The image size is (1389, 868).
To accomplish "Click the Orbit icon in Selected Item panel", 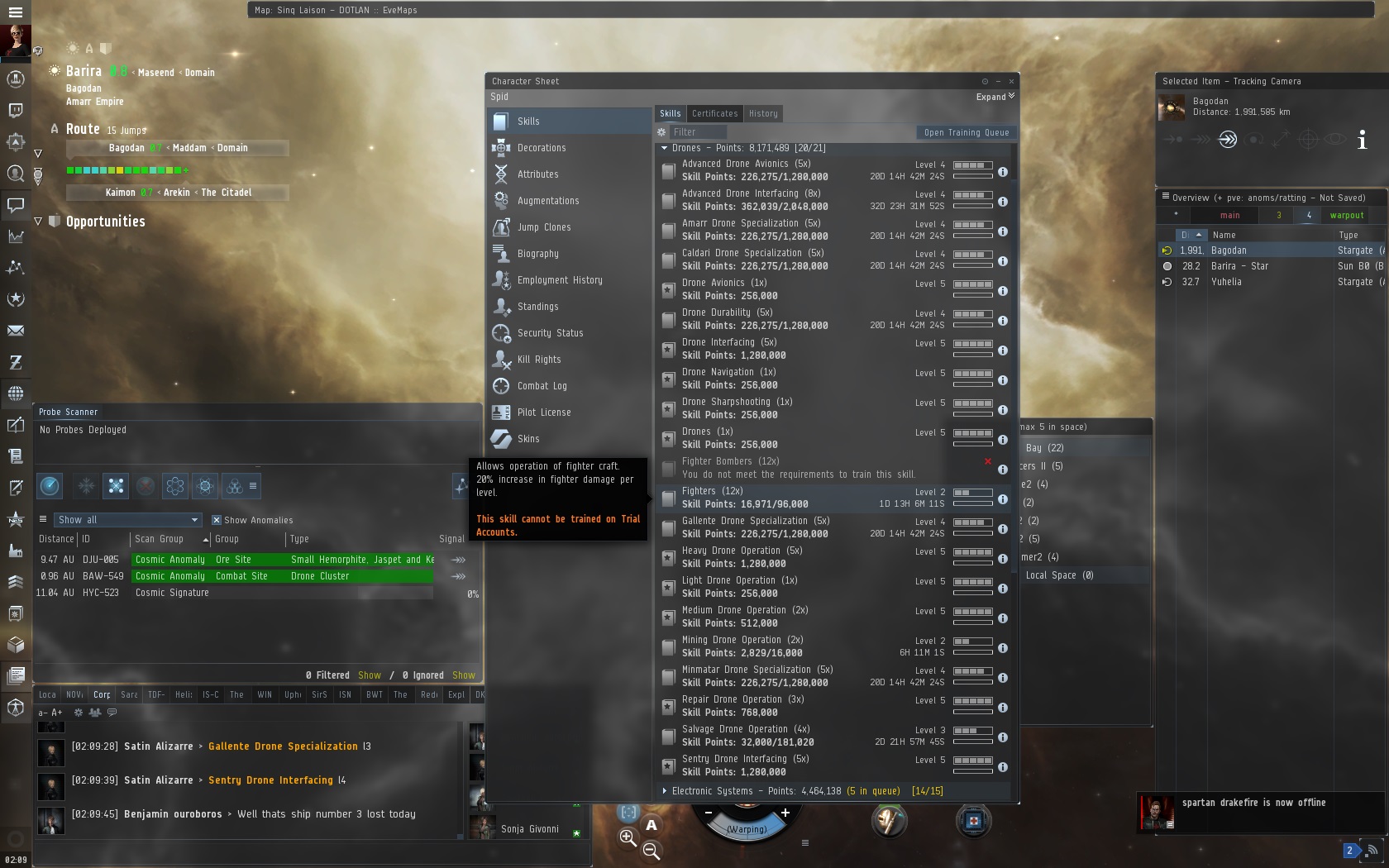I will point(1254,140).
